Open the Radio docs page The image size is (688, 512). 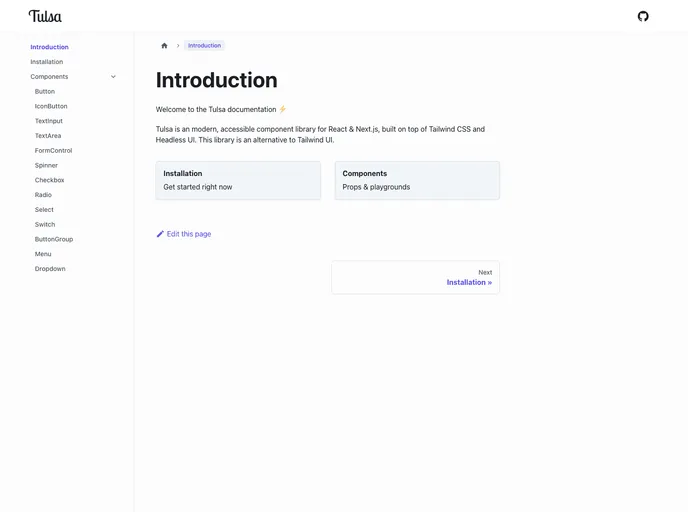tap(43, 195)
